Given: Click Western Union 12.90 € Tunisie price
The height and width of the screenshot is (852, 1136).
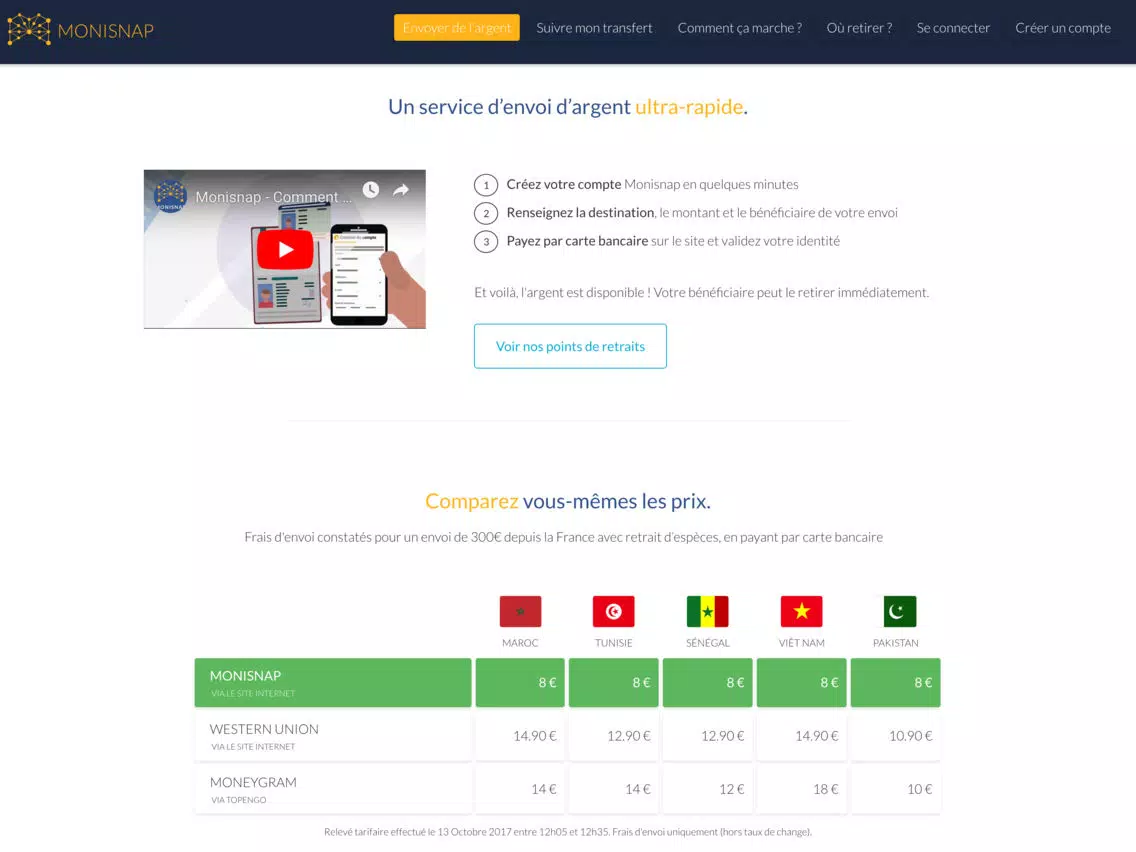Looking at the screenshot, I should coord(614,736).
